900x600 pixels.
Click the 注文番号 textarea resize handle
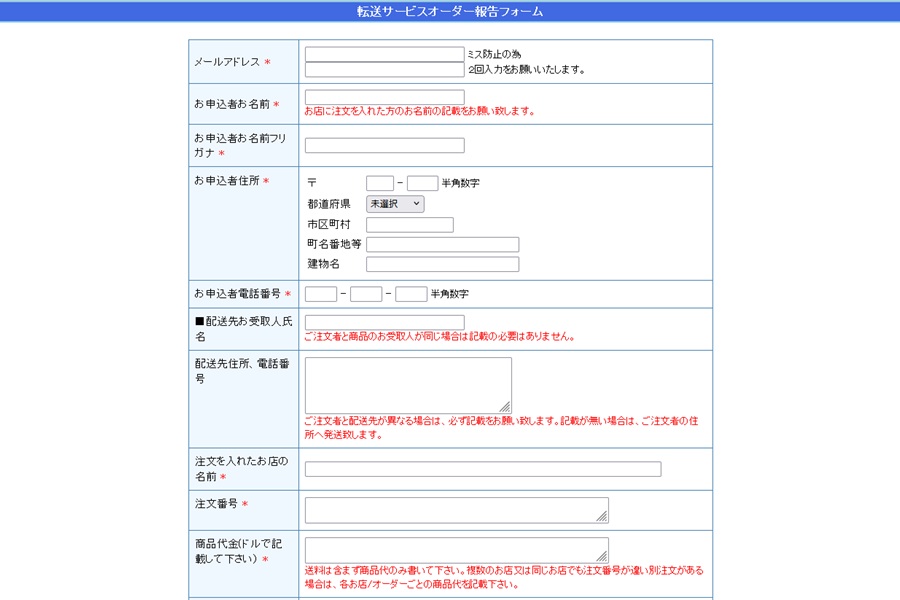click(x=603, y=518)
